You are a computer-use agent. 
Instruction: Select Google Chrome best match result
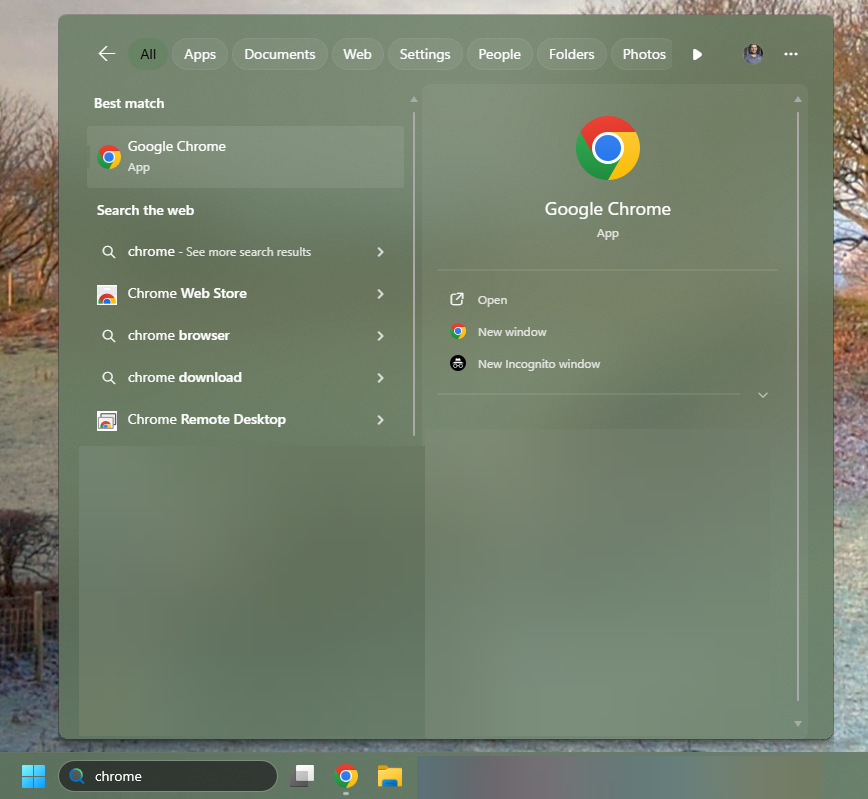click(245, 157)
